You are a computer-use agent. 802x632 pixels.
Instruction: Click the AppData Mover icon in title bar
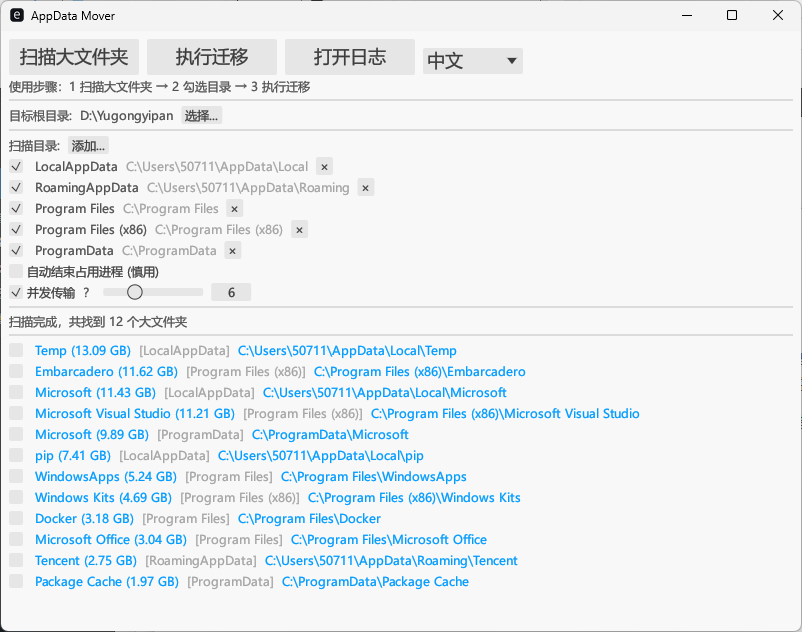(17, 16)
